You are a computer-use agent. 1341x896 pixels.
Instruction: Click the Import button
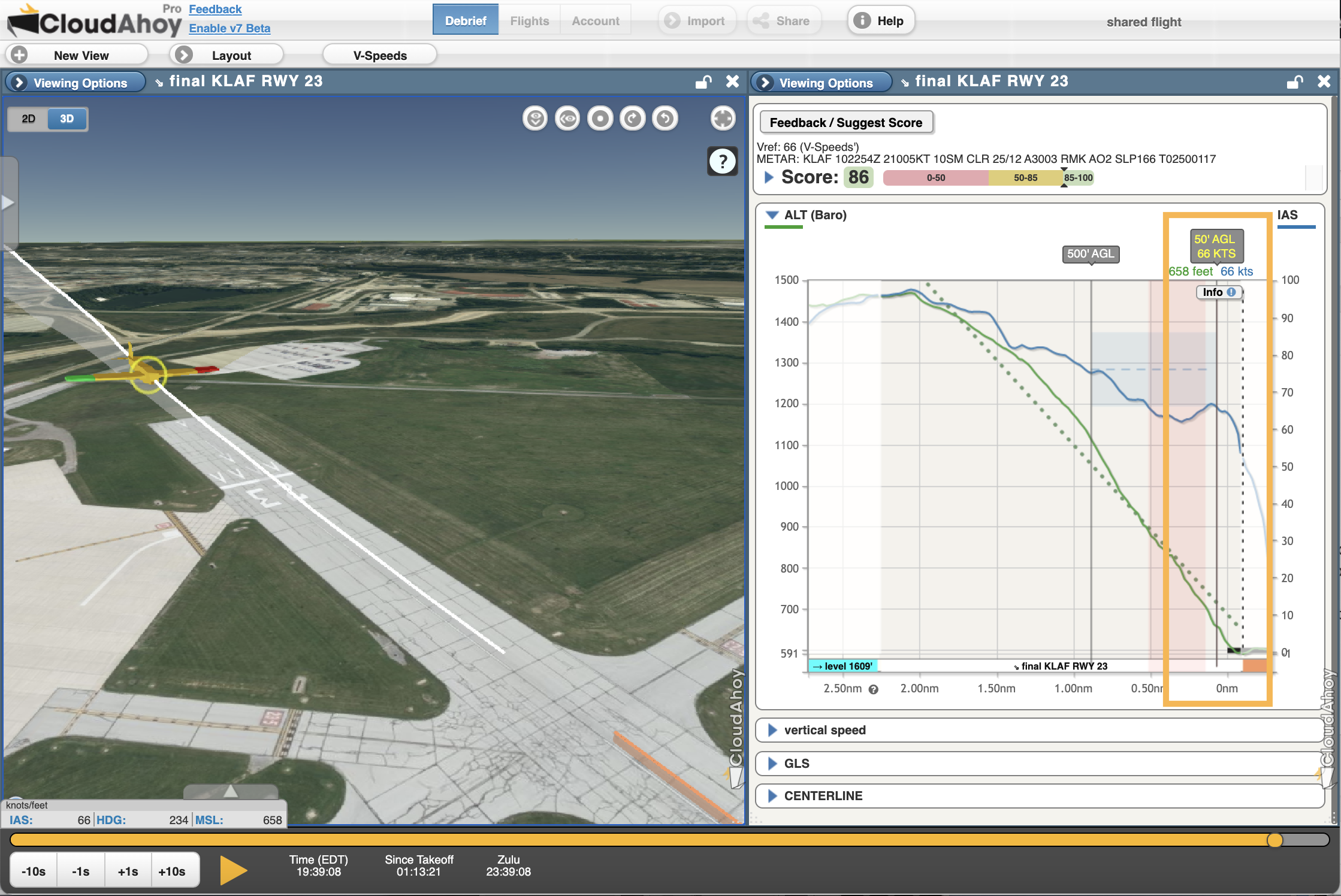point(697,20)
